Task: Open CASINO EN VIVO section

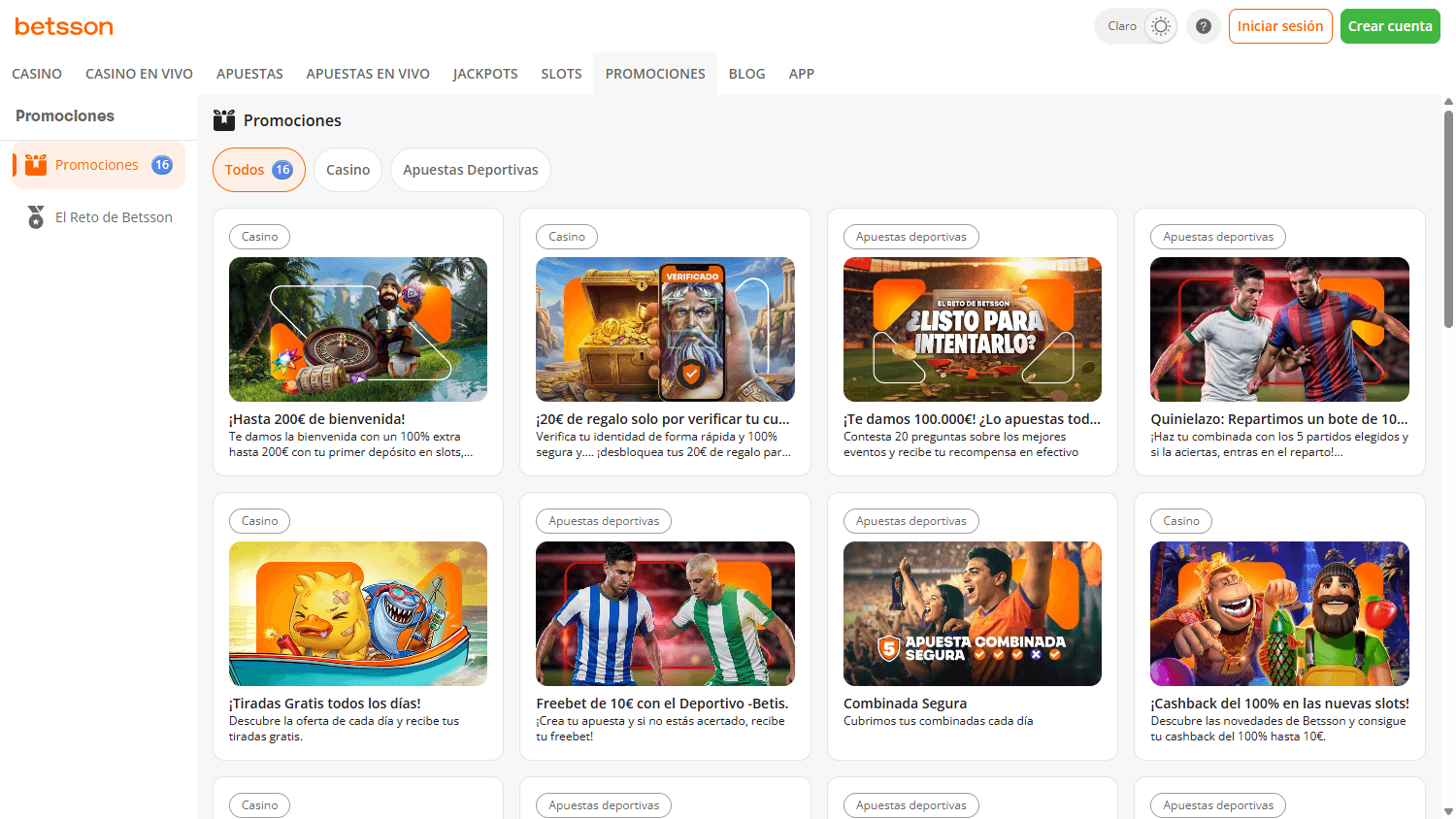Action: 139,74
